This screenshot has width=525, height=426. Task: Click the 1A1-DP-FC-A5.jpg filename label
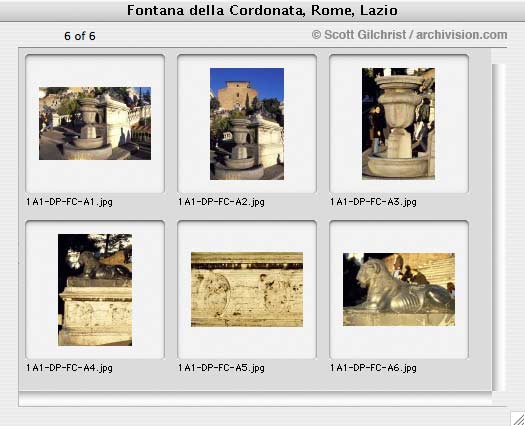click(221, 368)
